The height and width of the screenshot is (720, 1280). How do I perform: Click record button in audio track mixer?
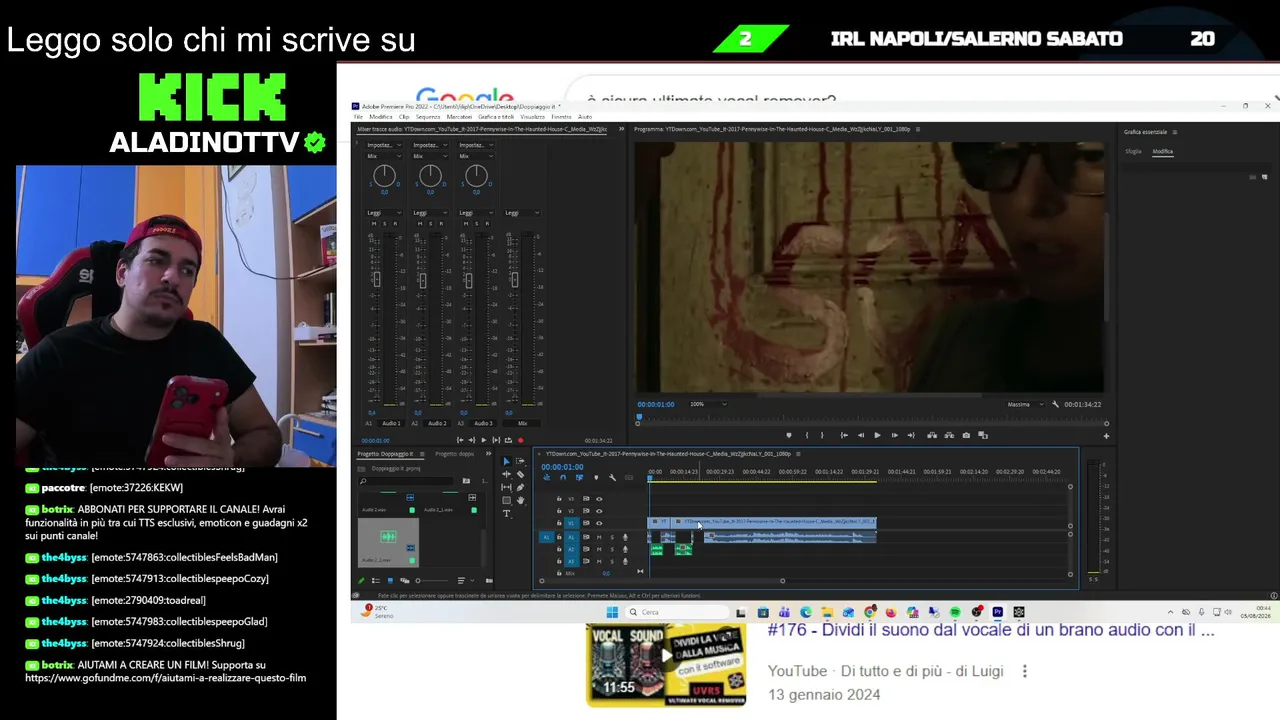(x=520, y=440)
